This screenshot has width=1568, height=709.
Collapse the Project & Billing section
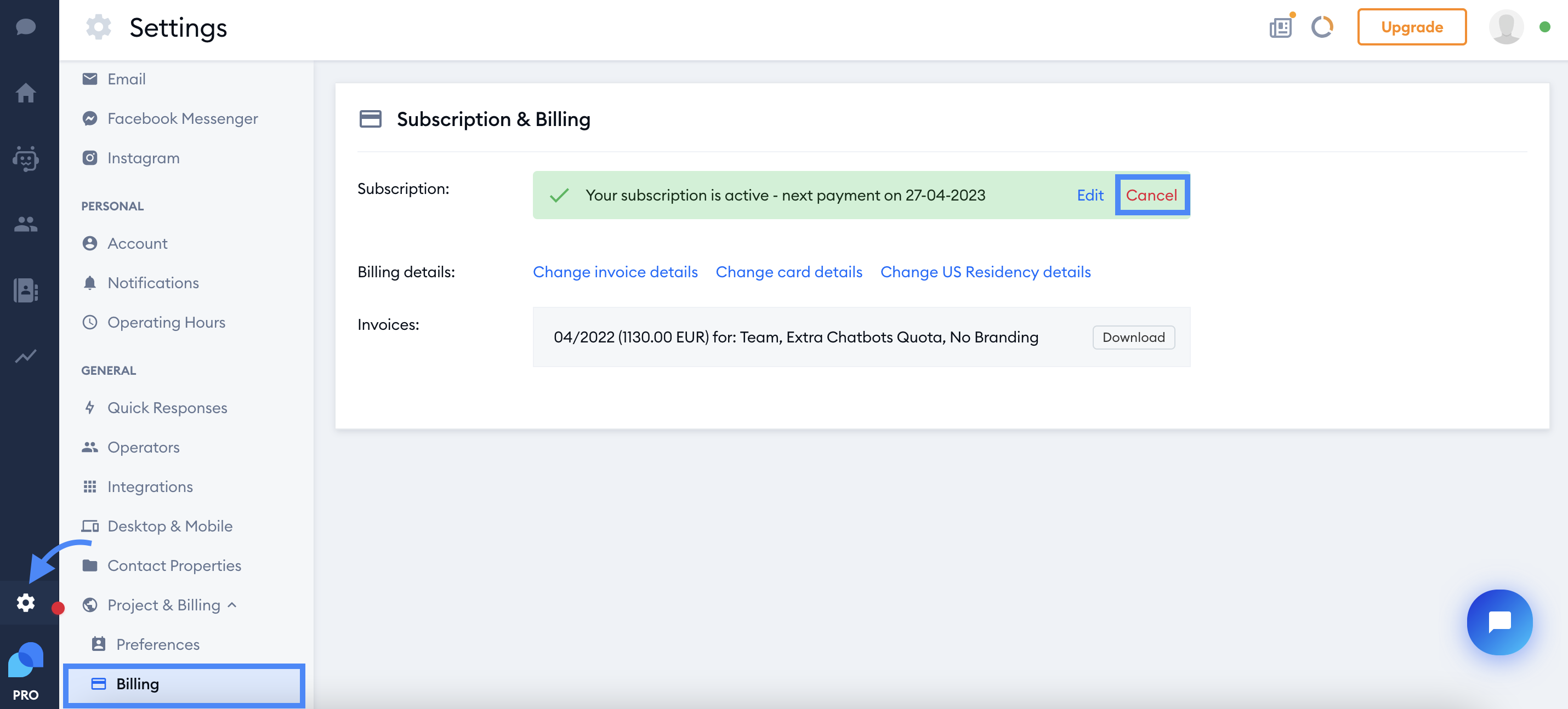pos(160,605)
